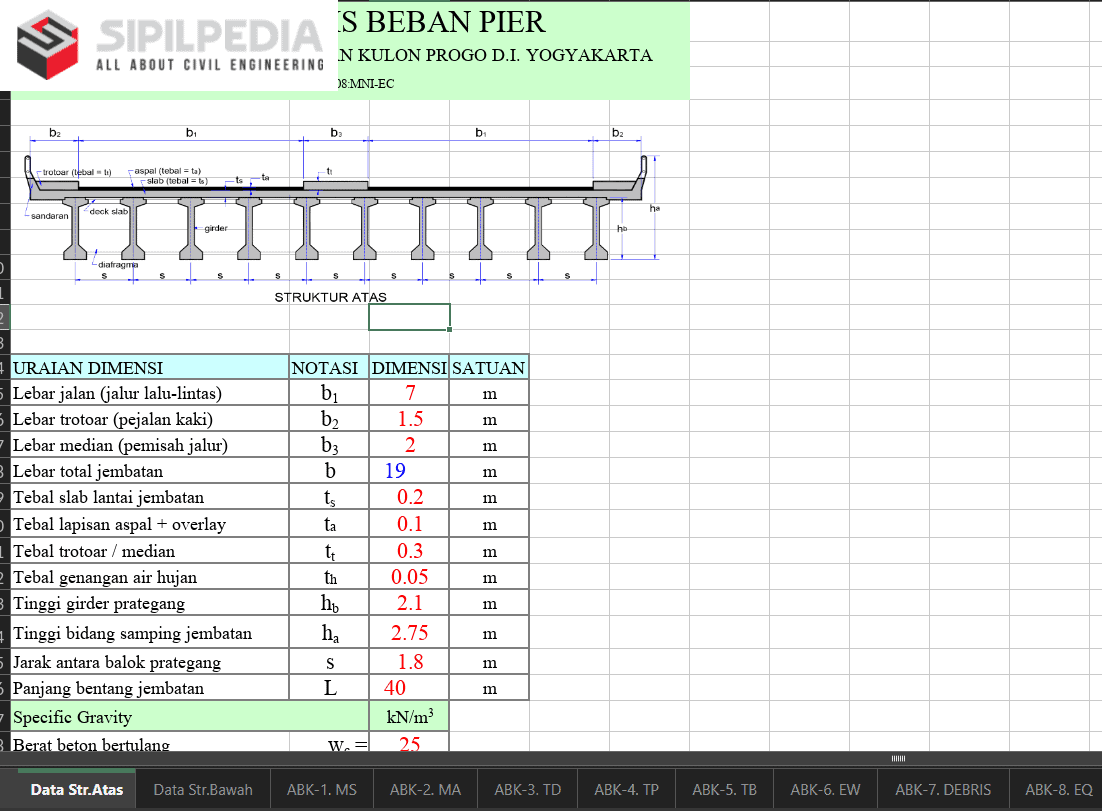Select the bridge cross-section diagram

[x=340, y=210]
